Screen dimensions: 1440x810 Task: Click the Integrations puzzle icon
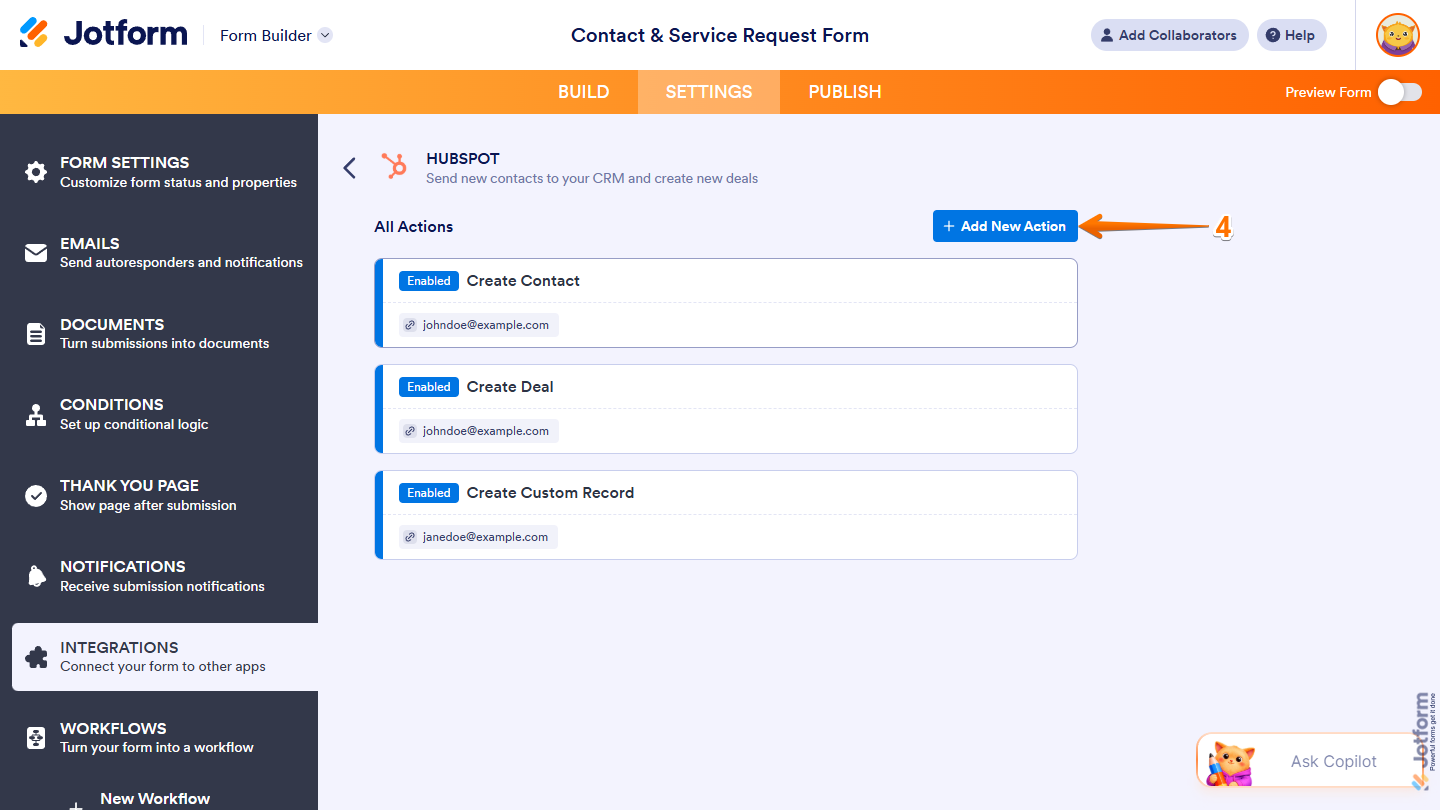tap(36, 657)
